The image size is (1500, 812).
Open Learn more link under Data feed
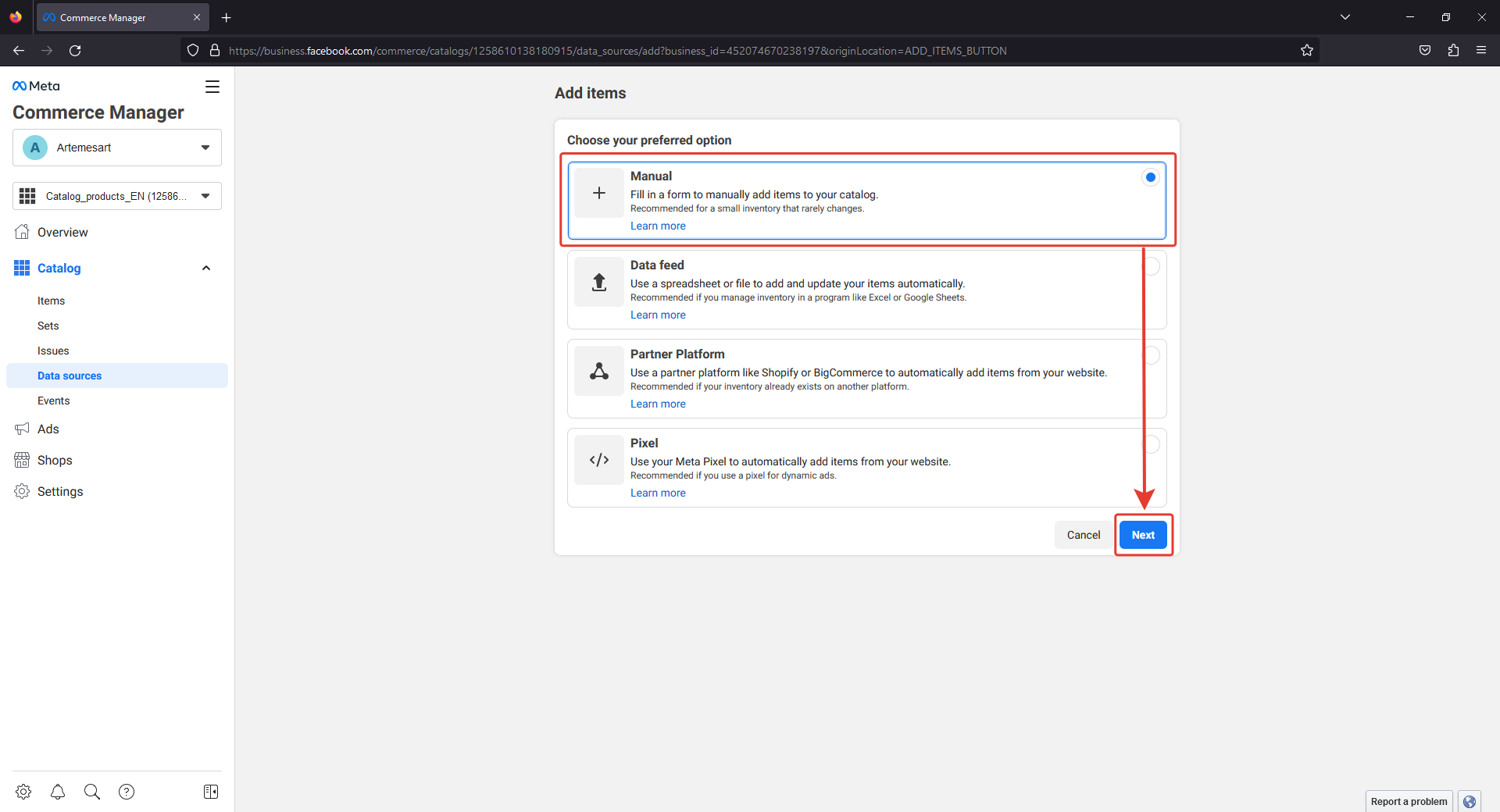click(x=658, y=315)
